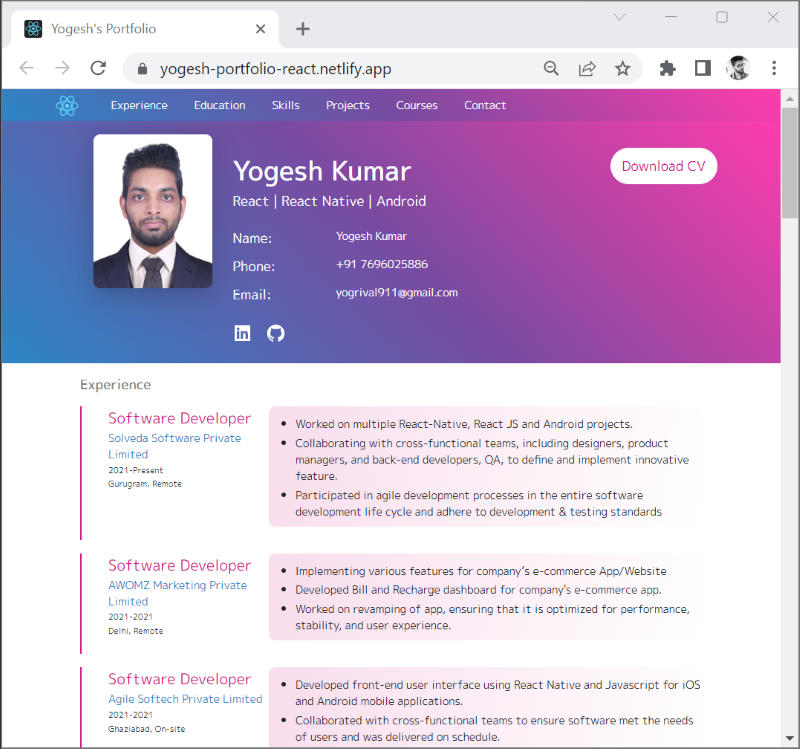The width and height of the screenshot is (800, 749).
Task: Open Contact nav link
Action: coord(485,105)
